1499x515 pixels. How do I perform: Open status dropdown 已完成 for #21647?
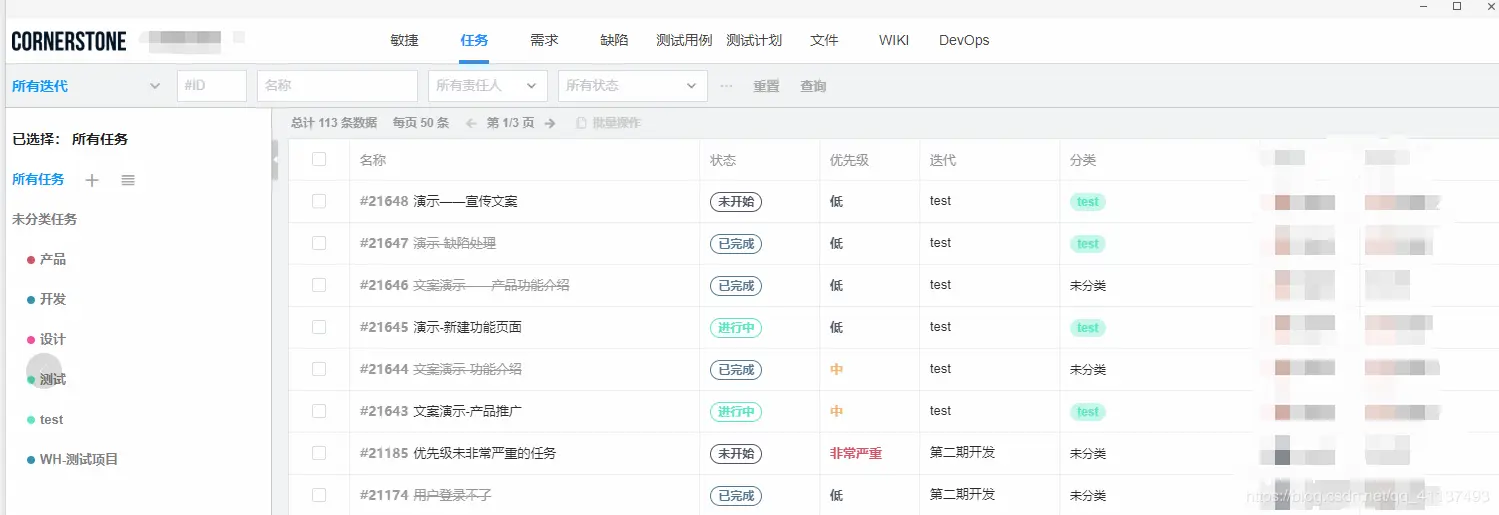click(736, 243)
